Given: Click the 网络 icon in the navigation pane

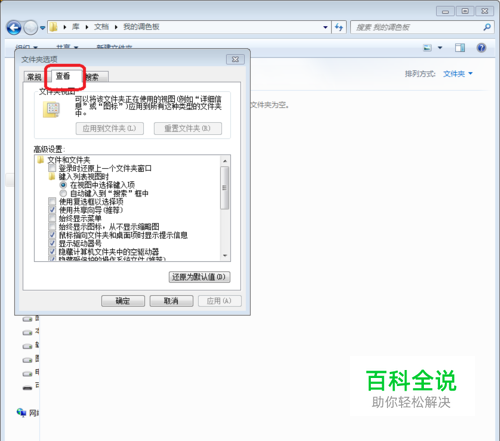Looking at the screenshot, I should click(x=22, y=413).
